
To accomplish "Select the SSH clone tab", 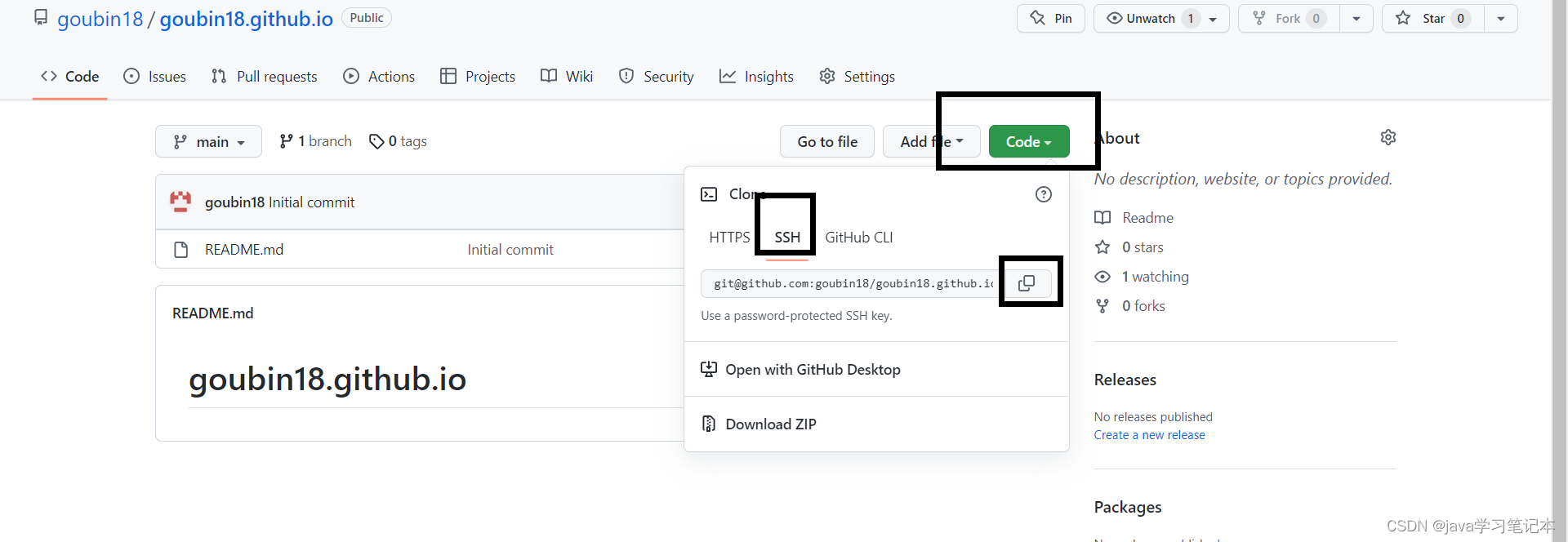I will [x=787, y=238].
